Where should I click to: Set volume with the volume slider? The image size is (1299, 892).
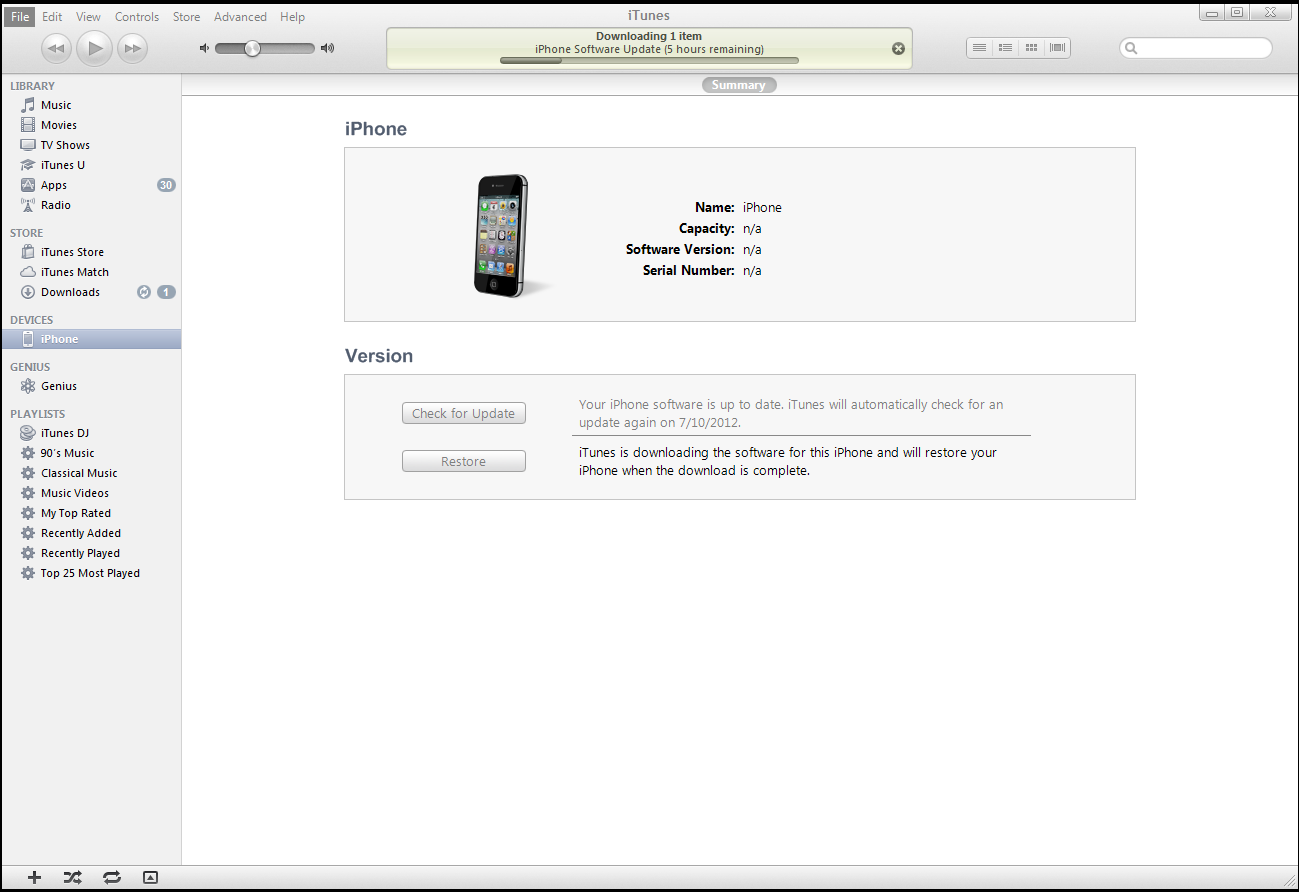[x=265, y=48]
